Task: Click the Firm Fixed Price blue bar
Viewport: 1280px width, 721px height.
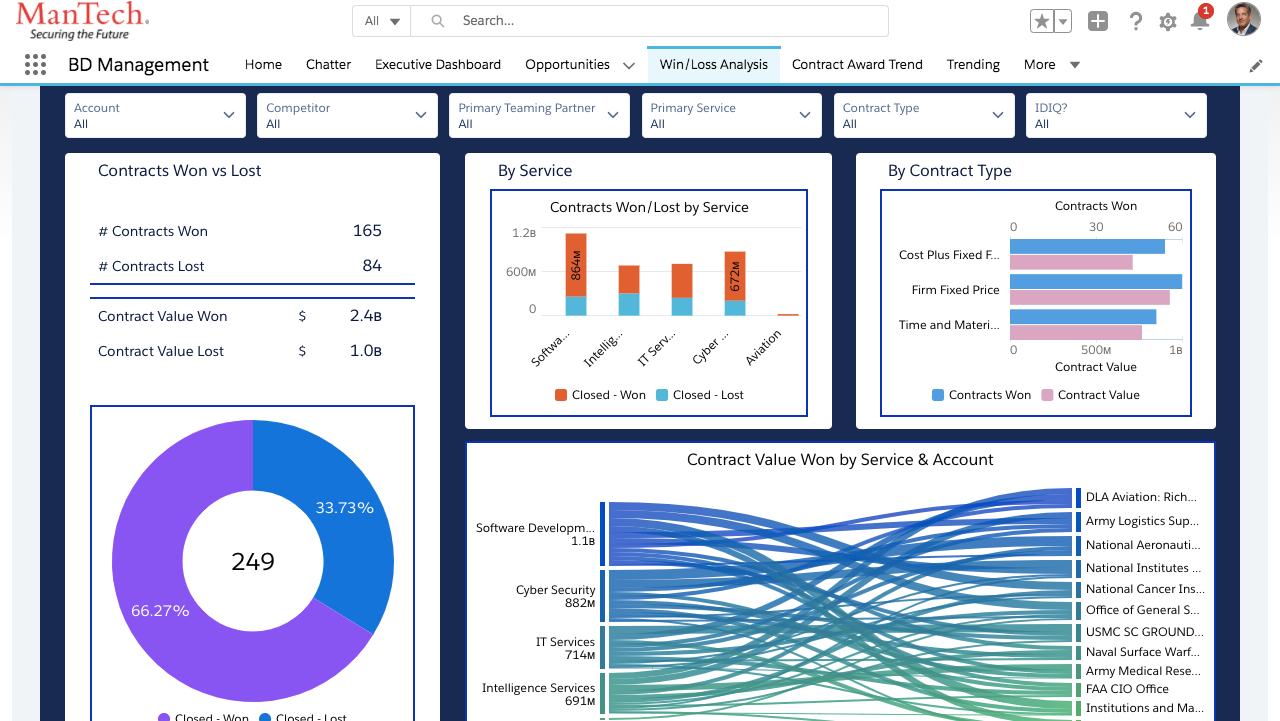Action: pyautogui.click(x=1096, y=282)
